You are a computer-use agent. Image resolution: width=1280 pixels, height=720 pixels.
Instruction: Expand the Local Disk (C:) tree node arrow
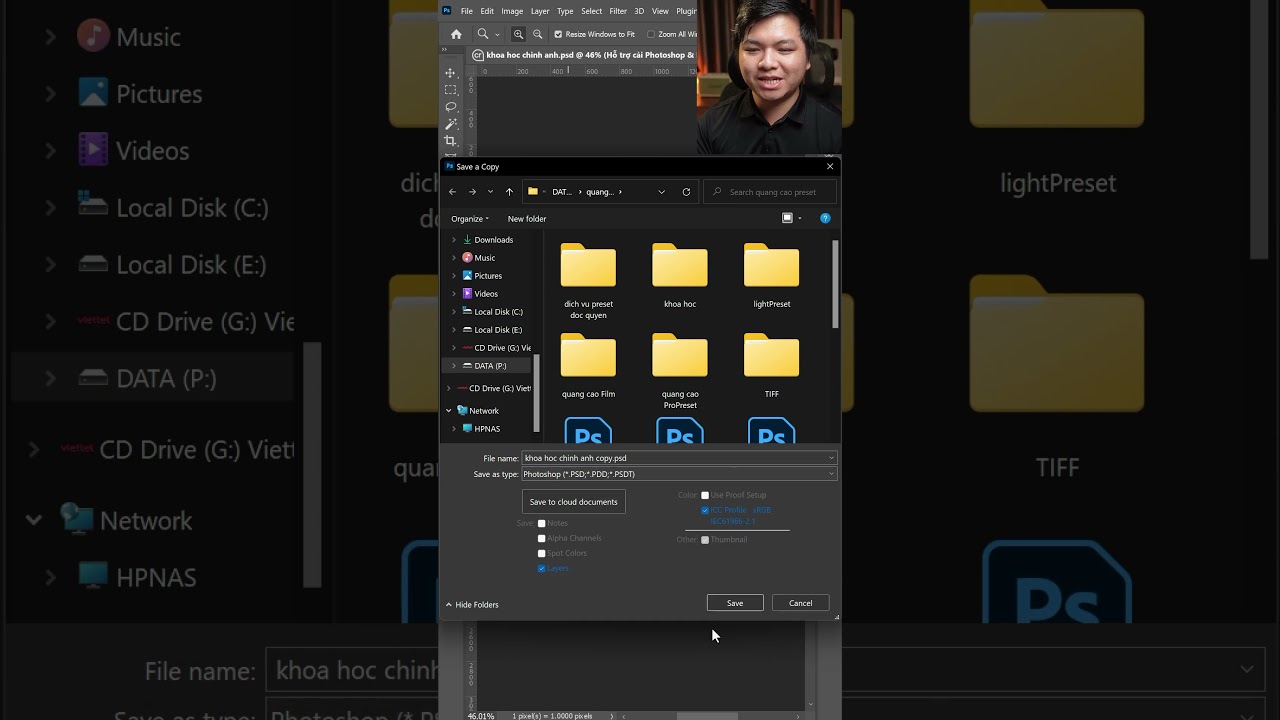(454, 312)
